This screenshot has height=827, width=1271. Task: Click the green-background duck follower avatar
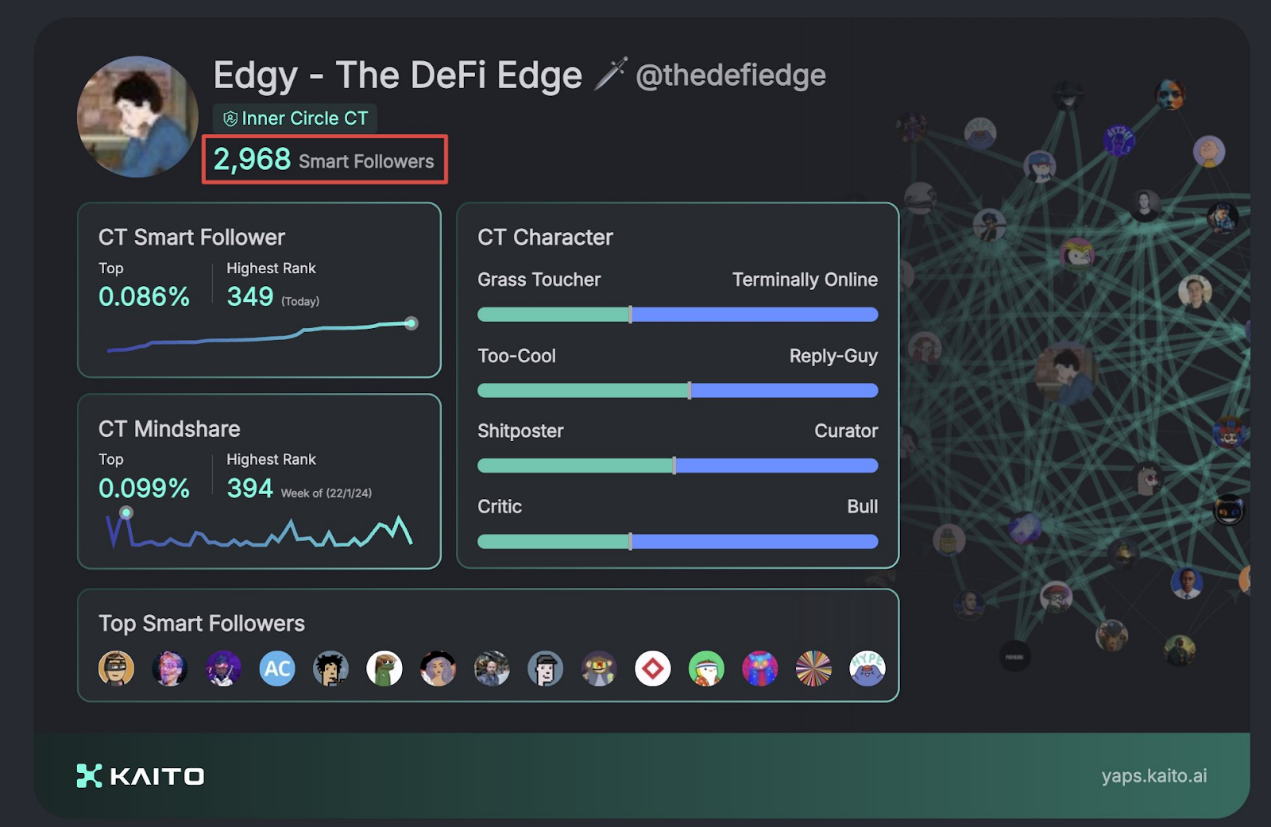pos(706,668)
